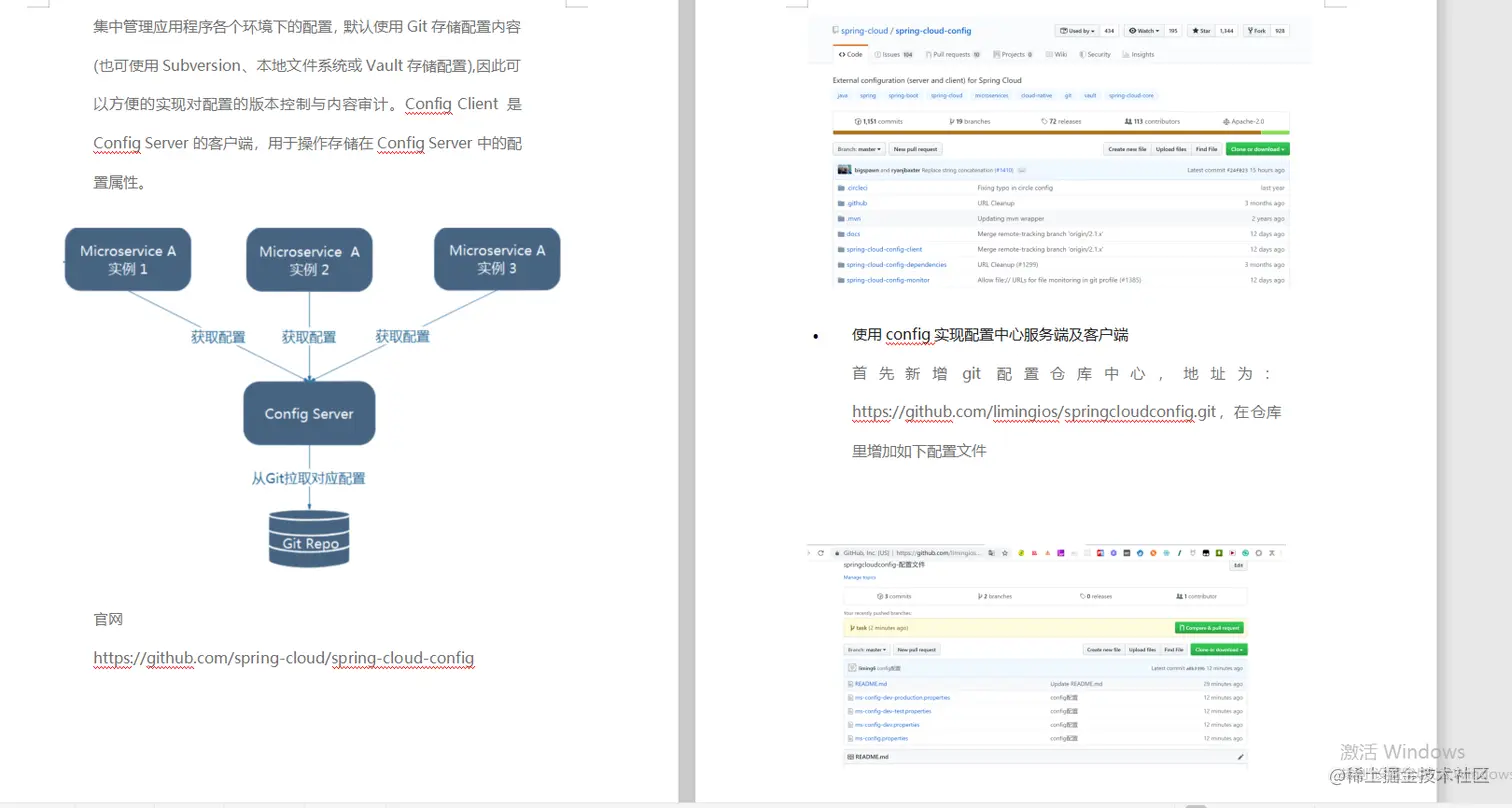Expand the Clone or download dropdown
Image resolution: width=1512 pixels, height=808 pixels.
1259,149
